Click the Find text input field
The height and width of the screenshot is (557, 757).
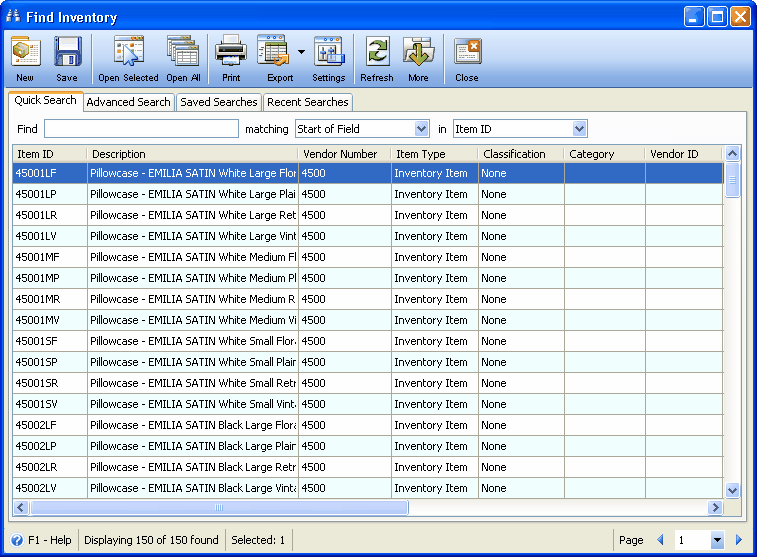141,129
